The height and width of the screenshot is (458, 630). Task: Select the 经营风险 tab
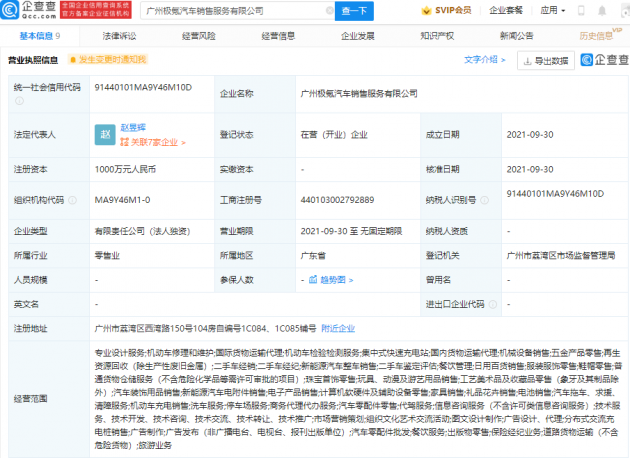tap(198, 36)
